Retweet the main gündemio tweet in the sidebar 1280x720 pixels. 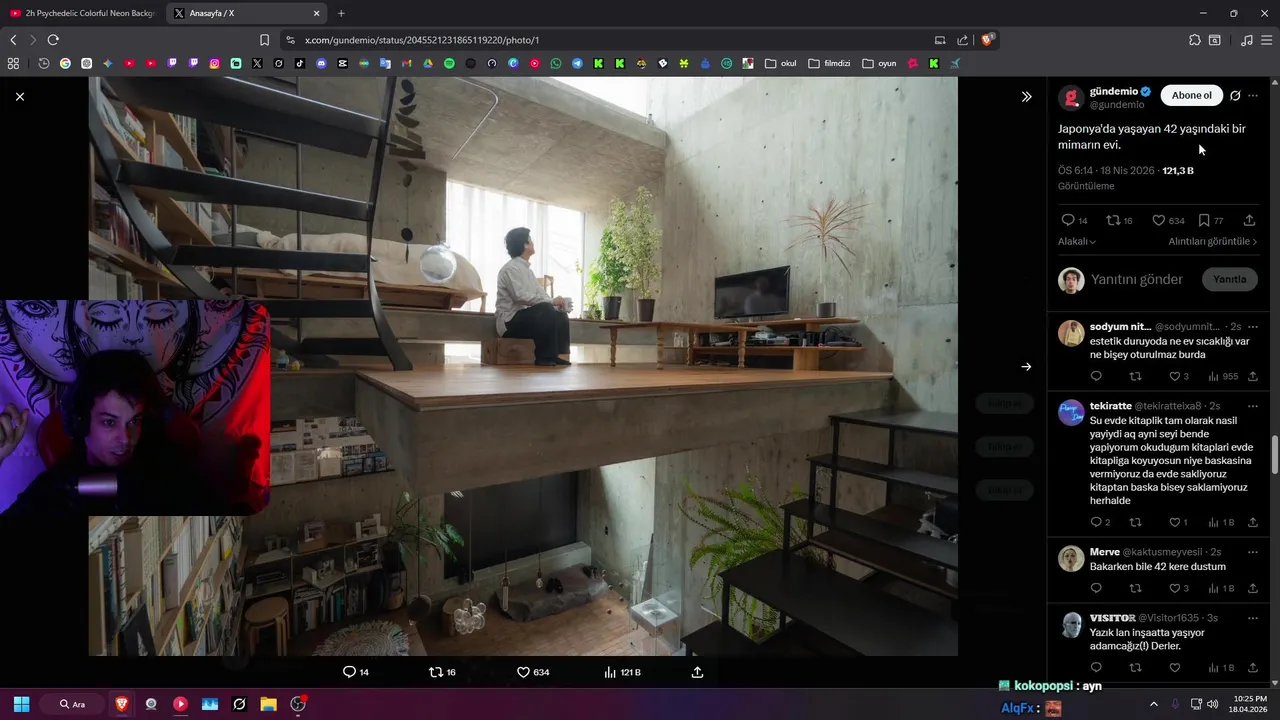click(x=1113, y=220)
